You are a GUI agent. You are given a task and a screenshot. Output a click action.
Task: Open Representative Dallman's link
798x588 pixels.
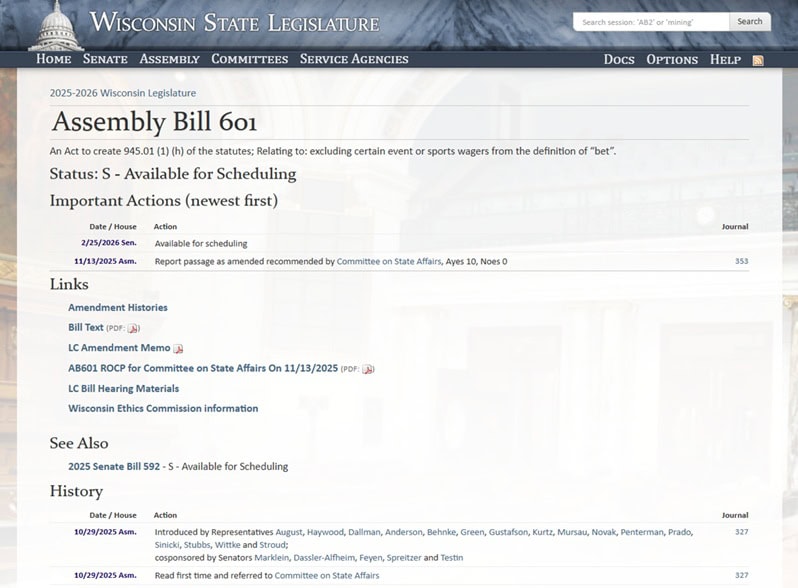click(364, 532)
